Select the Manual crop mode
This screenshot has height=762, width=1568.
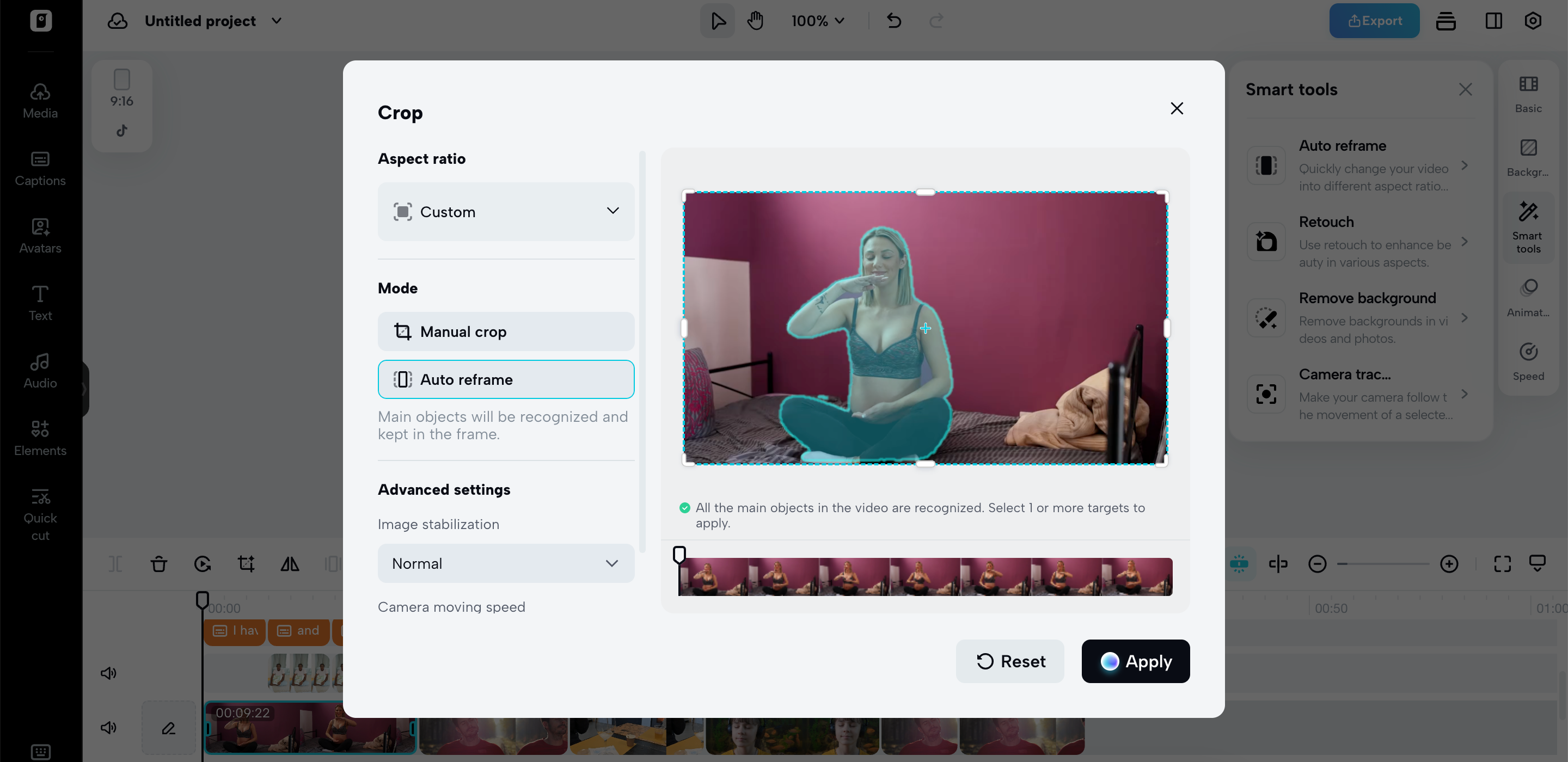point(506,331)
